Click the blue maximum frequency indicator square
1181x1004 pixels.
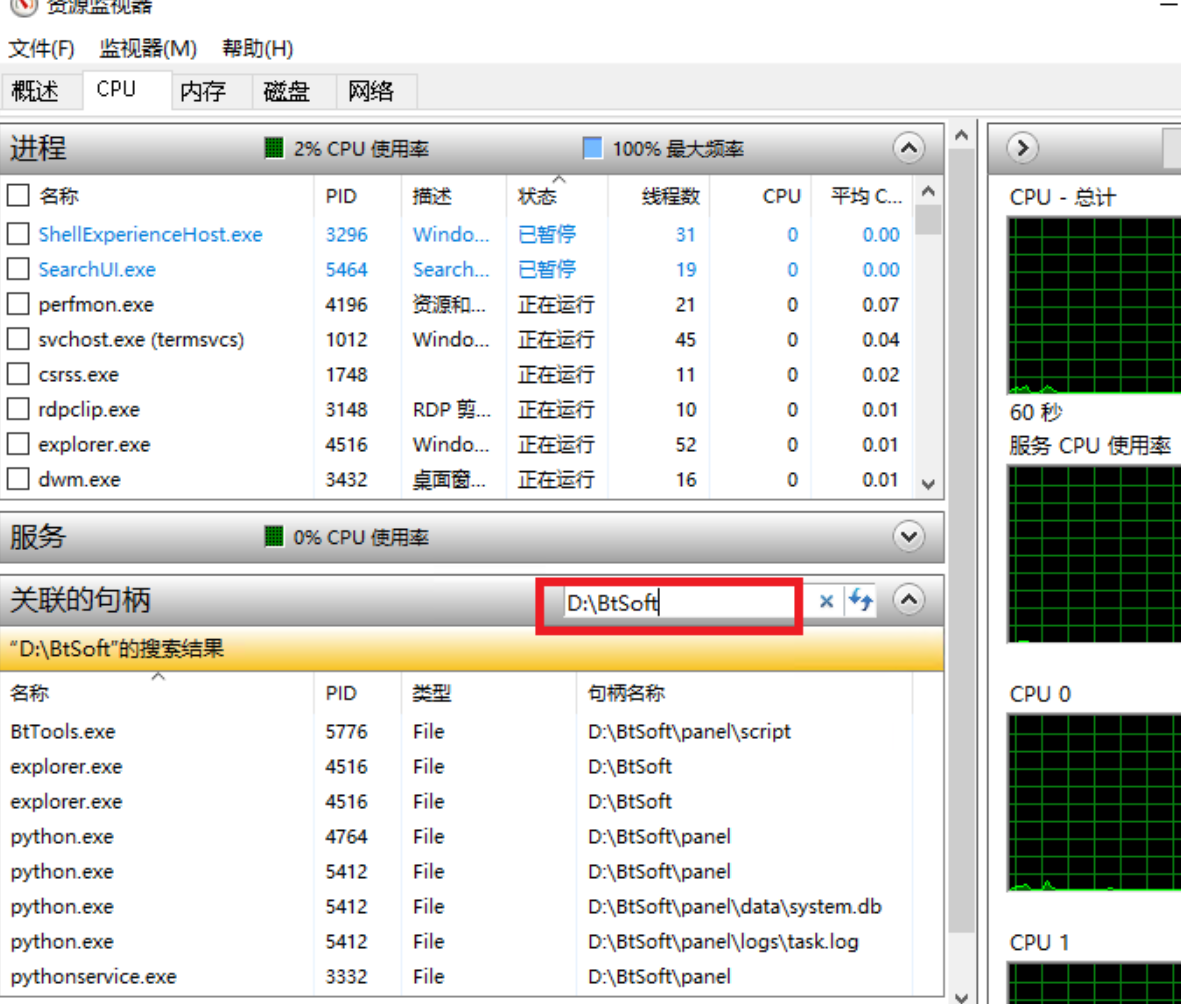tap(593, 149)
